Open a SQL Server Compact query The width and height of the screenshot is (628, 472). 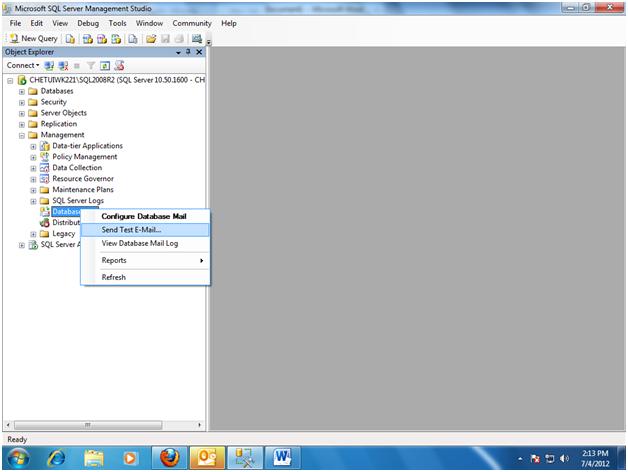click(133, 39)
